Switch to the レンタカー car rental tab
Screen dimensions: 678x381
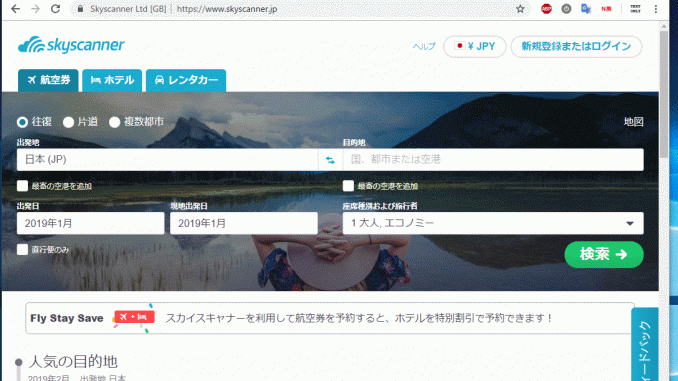tap(186, 80)
